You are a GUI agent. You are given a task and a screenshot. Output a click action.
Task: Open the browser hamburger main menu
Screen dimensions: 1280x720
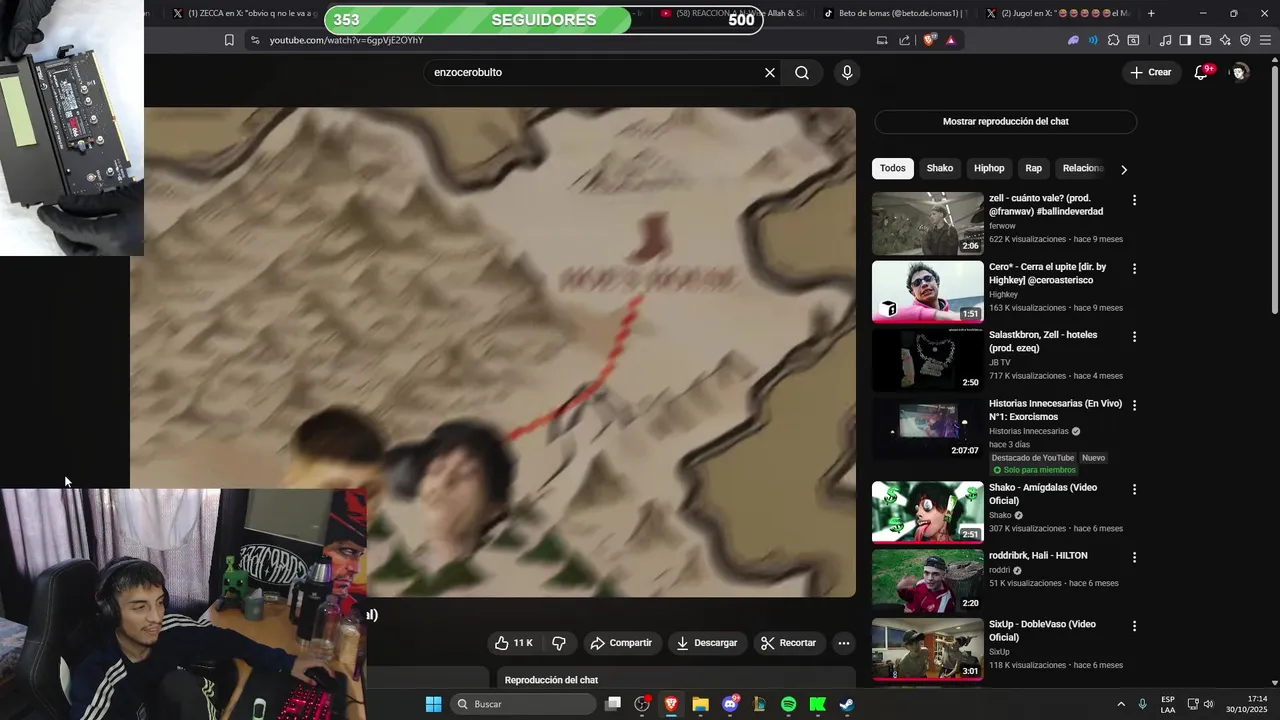pyautogui.click(x=1266, y=40)
